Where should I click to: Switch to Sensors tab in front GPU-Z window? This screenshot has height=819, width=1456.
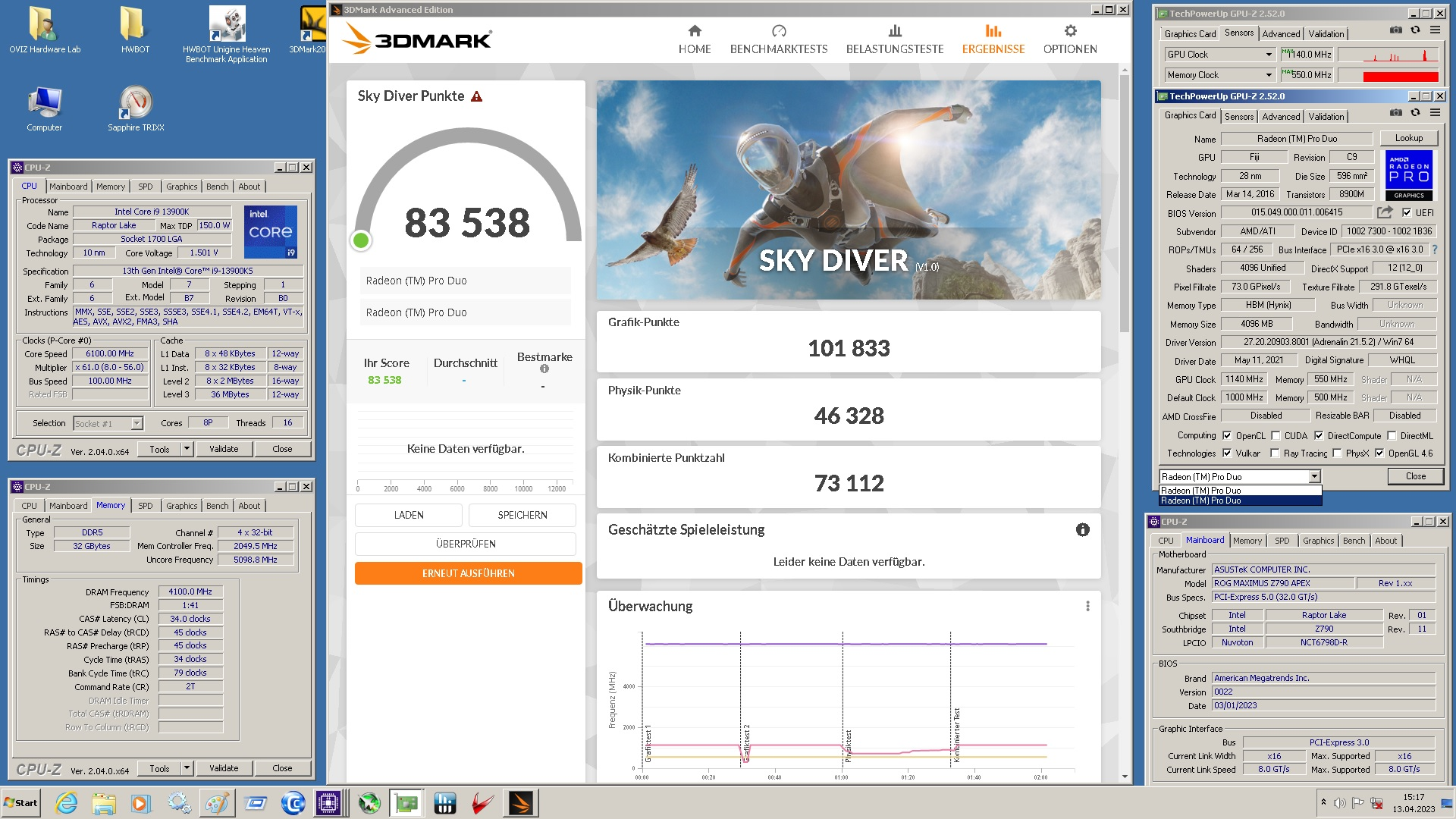pos(1238,116)
